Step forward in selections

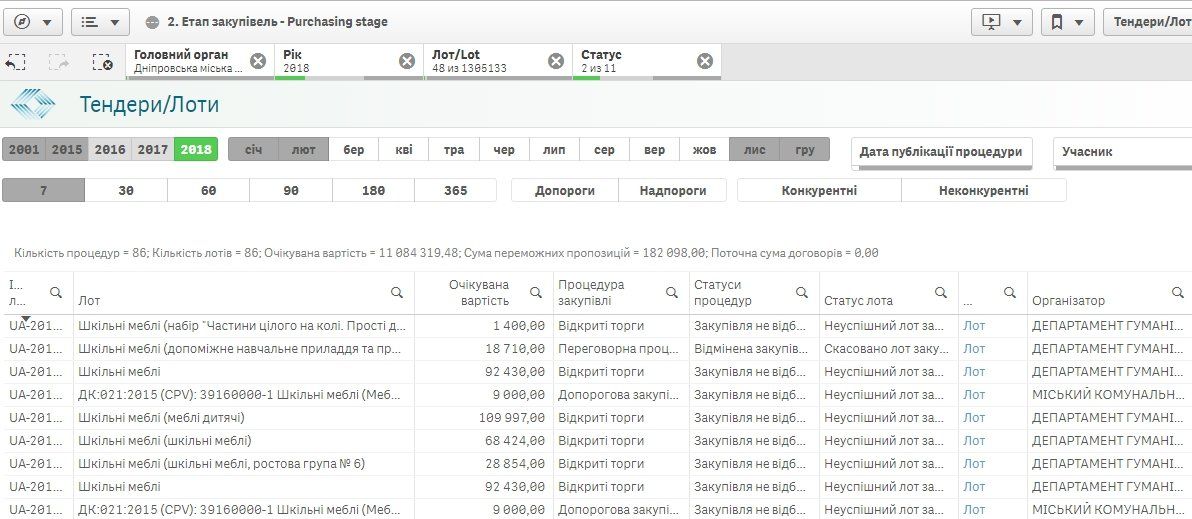(x=59, y=62)
